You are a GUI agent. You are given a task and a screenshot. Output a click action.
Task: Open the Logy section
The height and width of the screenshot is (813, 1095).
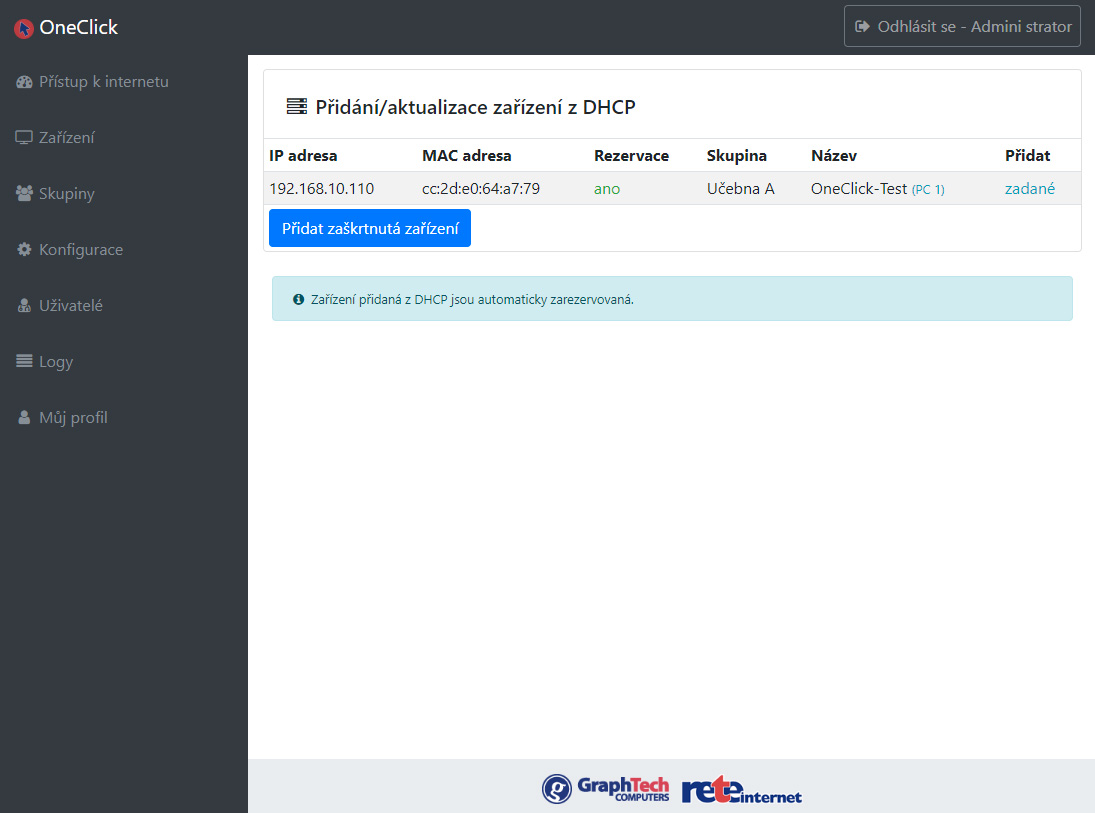(x=56, y=362)
